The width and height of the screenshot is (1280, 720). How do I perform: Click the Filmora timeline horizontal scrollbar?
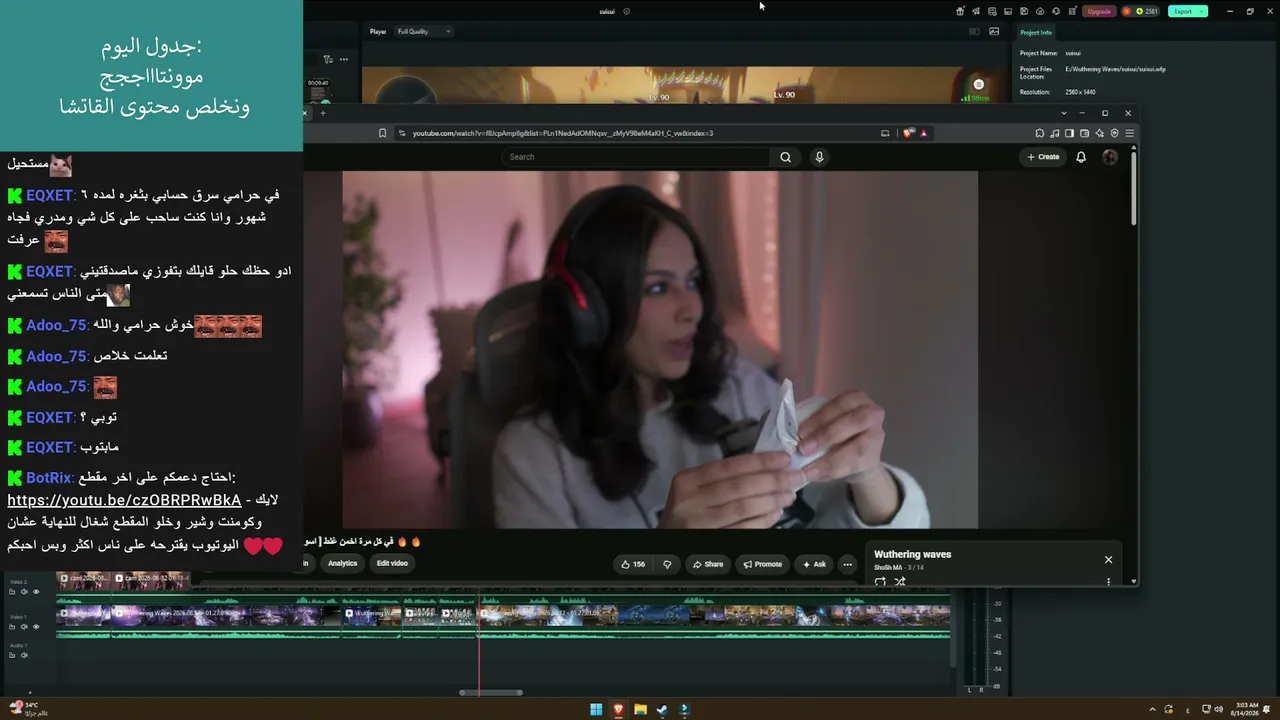pos(491,692)
